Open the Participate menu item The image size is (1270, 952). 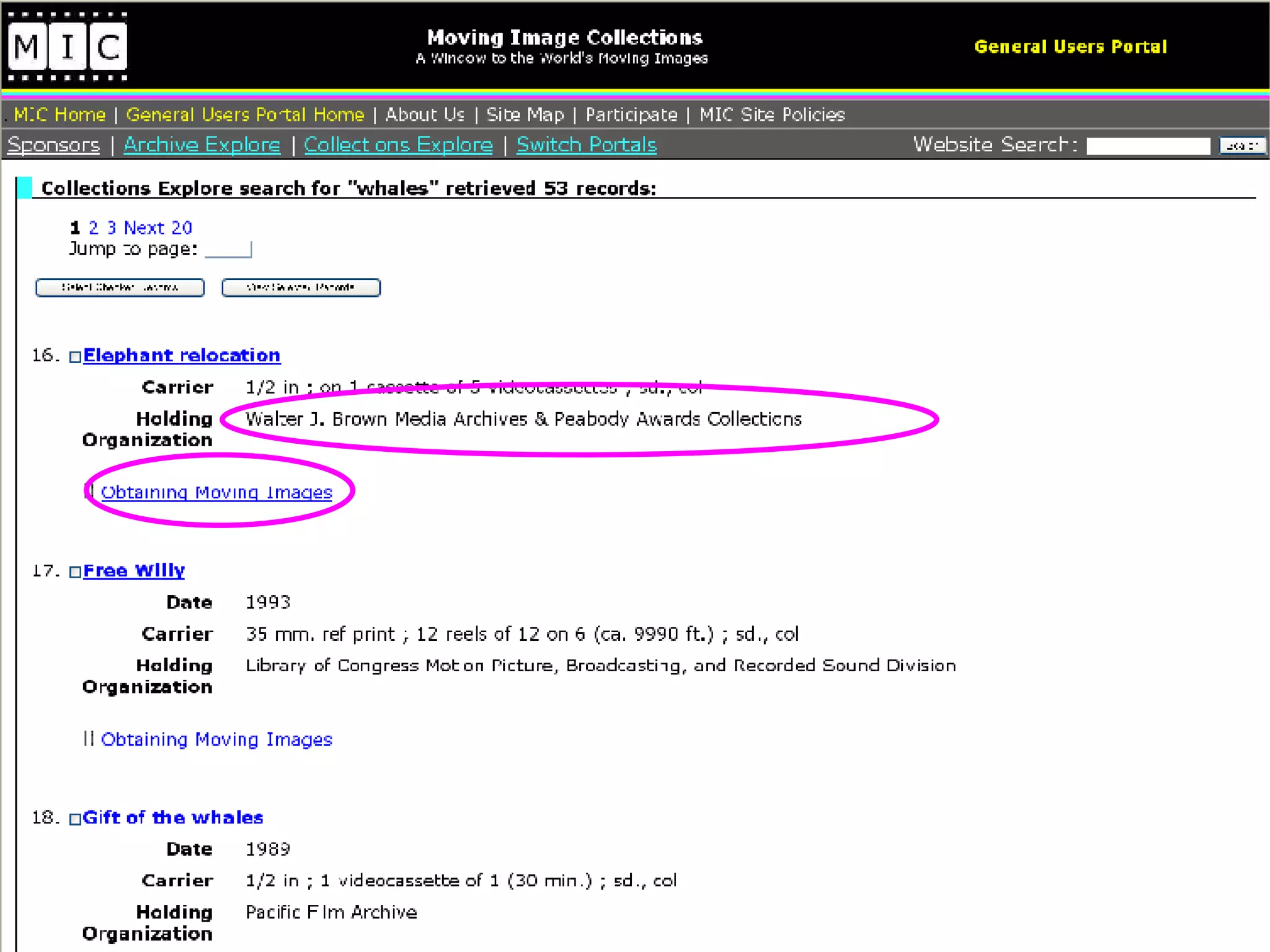click(631, 115)
